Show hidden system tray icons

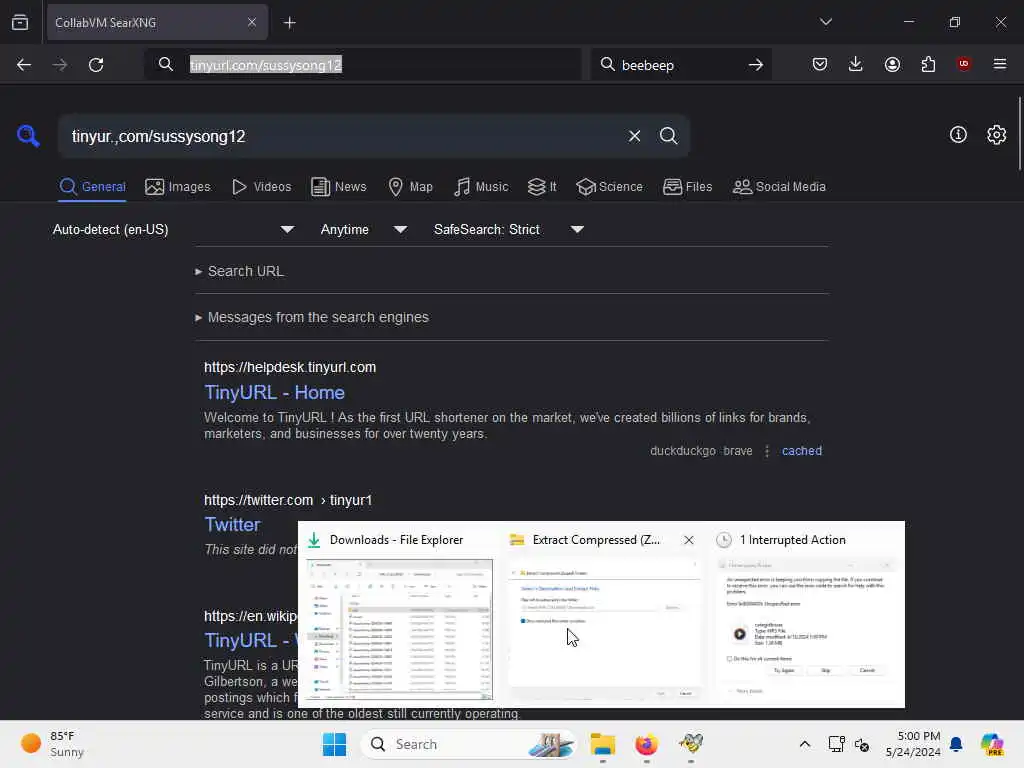[x=805, y=744]
